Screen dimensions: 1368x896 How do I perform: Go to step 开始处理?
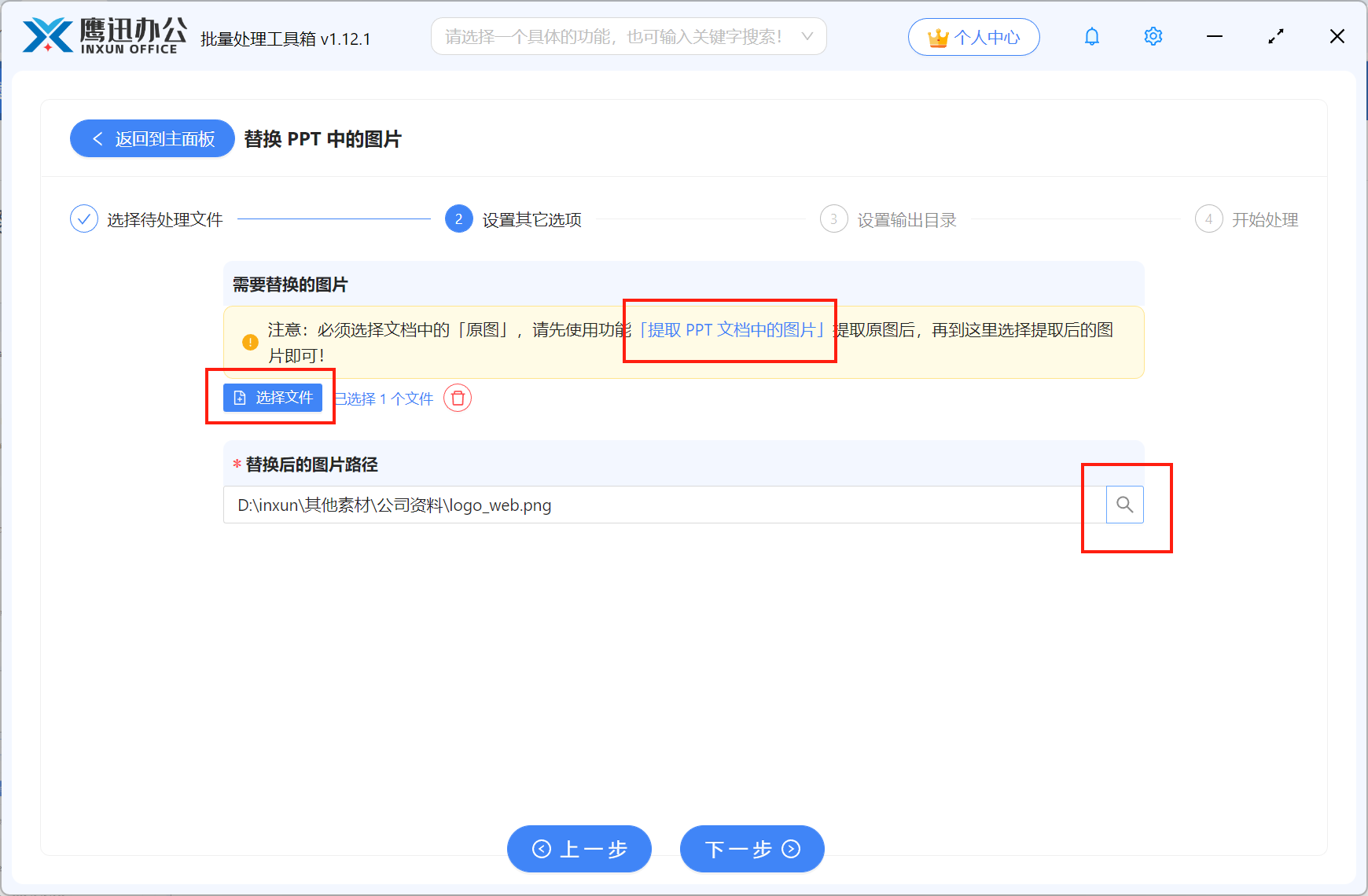1247,219
